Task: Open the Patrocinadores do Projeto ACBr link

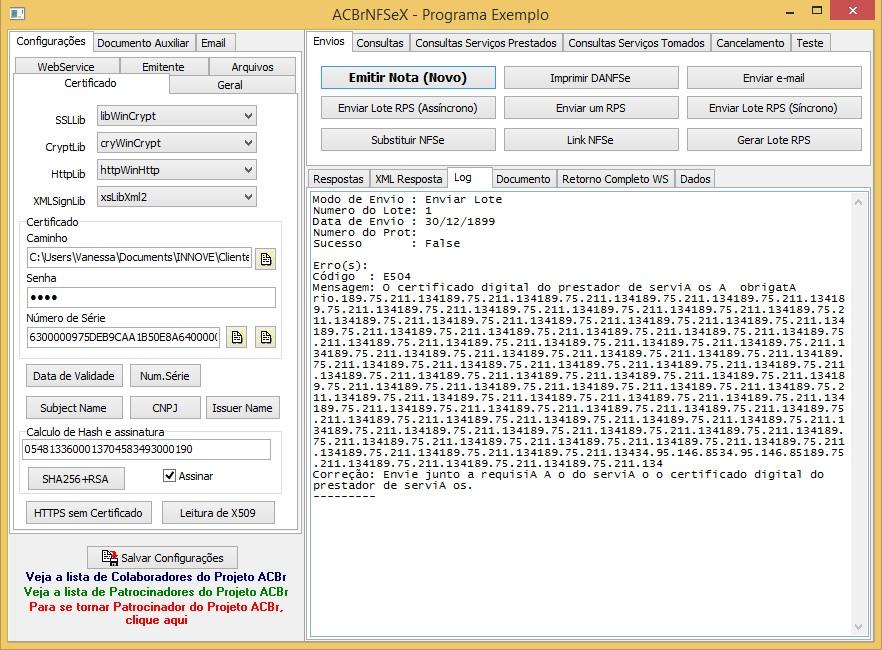Action: tap(156, 592)
